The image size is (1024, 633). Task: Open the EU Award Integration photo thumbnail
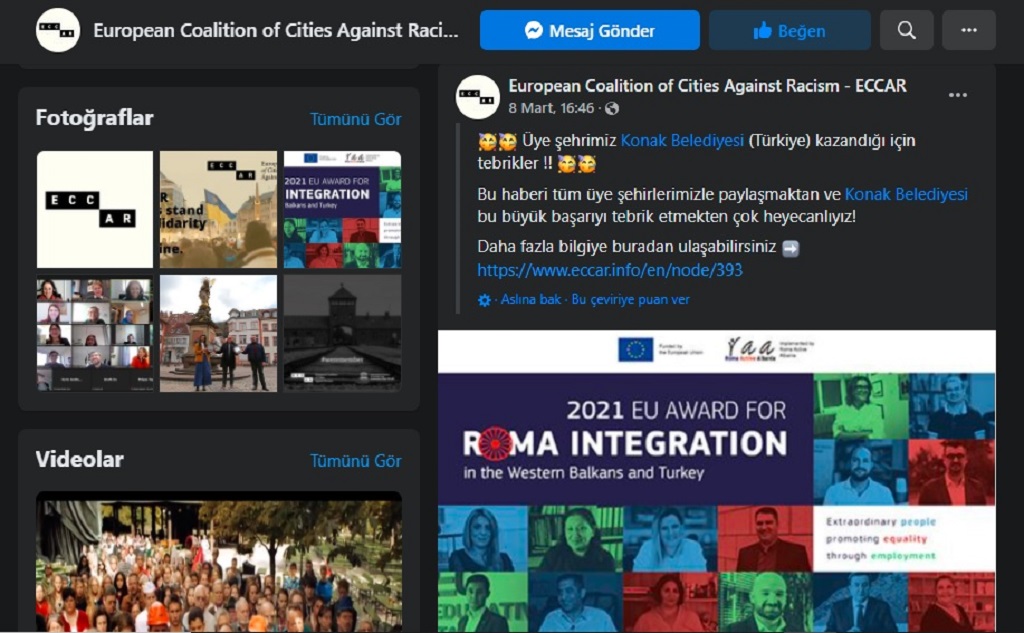coord(342,209)
